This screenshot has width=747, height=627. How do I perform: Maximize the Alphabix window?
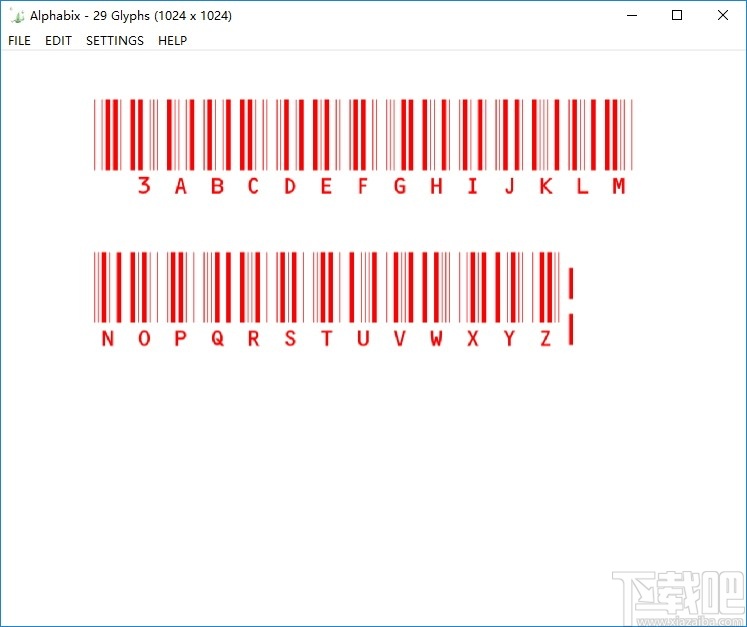(677, 15)
